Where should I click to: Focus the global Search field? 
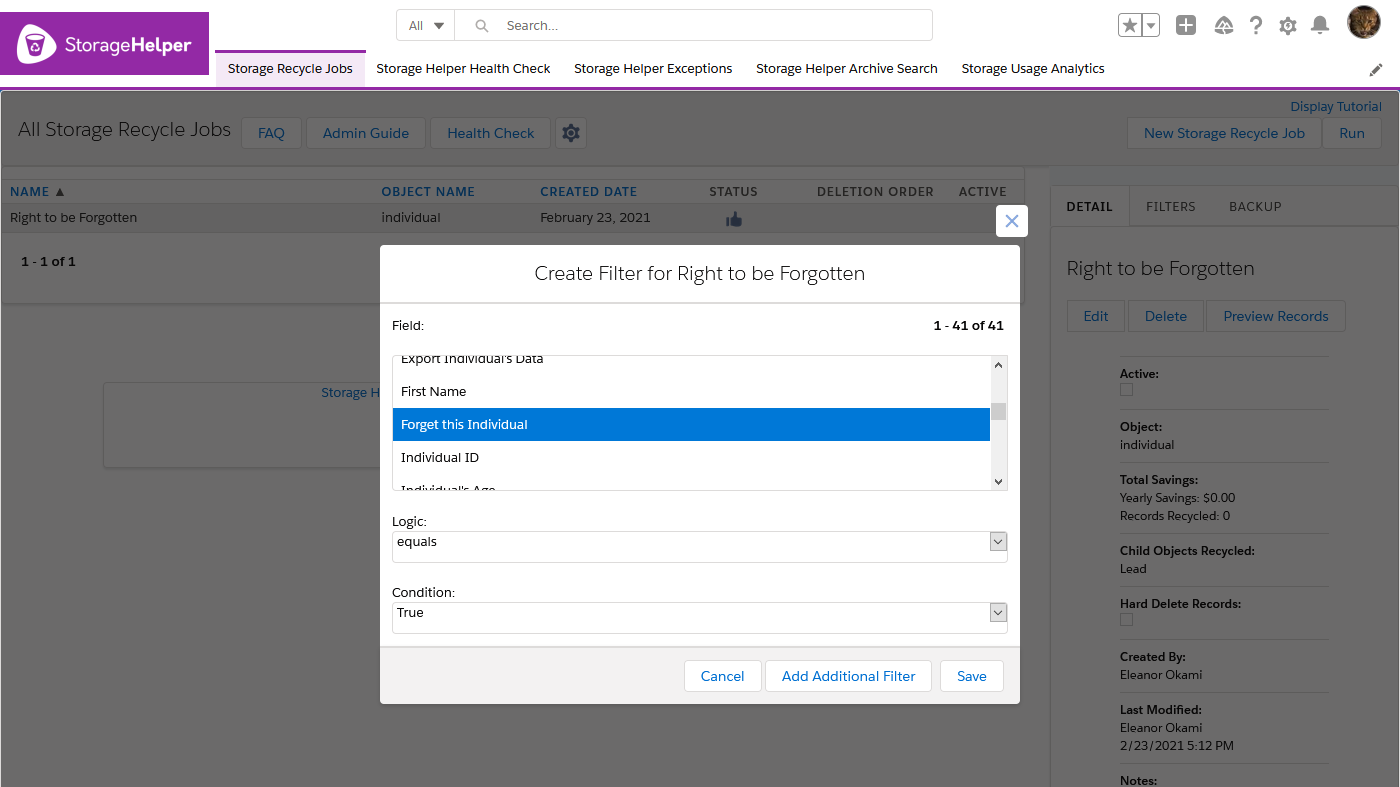(694, 26)
